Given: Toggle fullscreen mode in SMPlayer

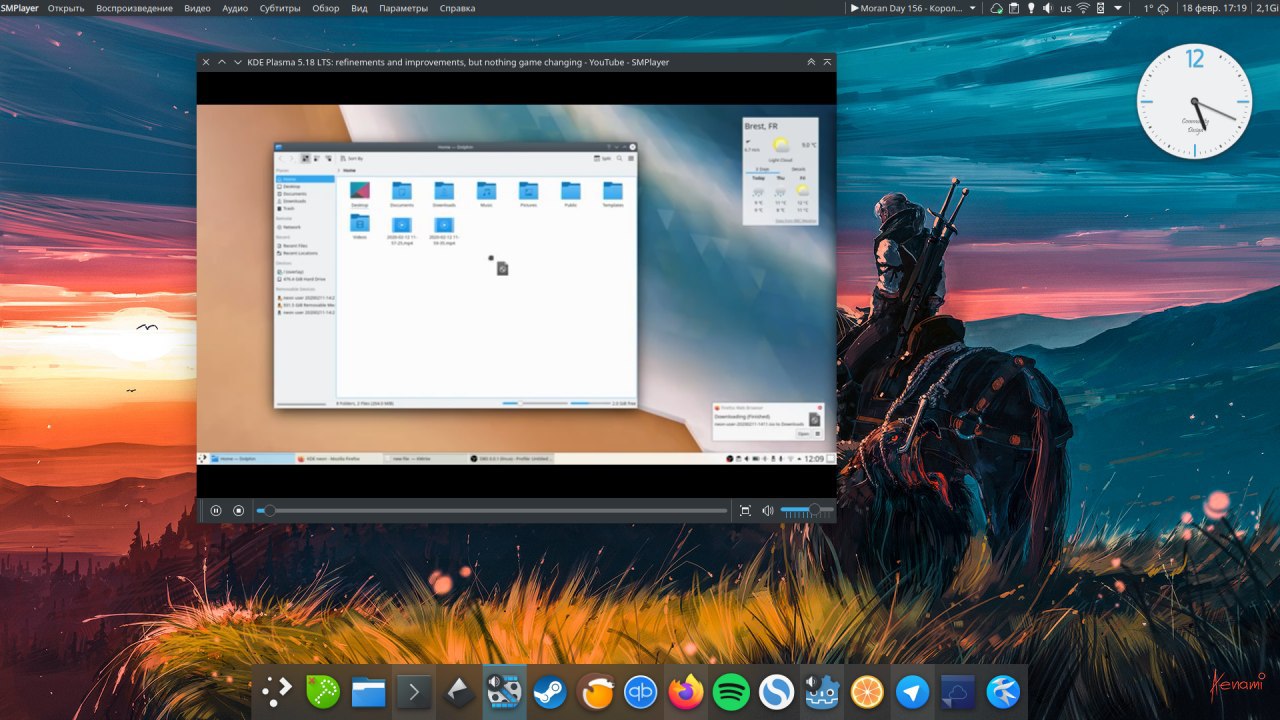Looking at the screenshot, I should pyautogui.click(x=745, y=511).
